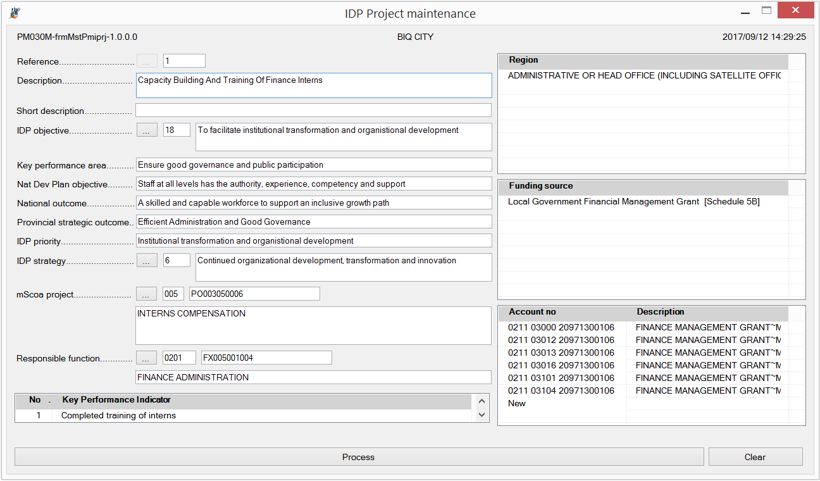The height and width of the screenshot is (481, 820).
Task: Click the IDP strategy code field 6
Action: click(177, 260)
